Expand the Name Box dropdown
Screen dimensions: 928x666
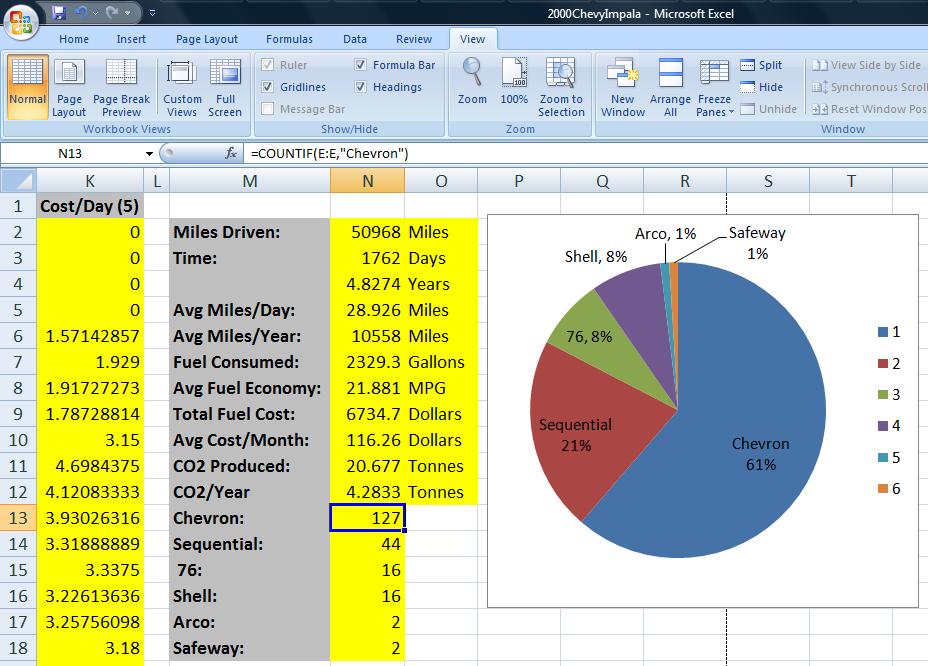[149, 154]
